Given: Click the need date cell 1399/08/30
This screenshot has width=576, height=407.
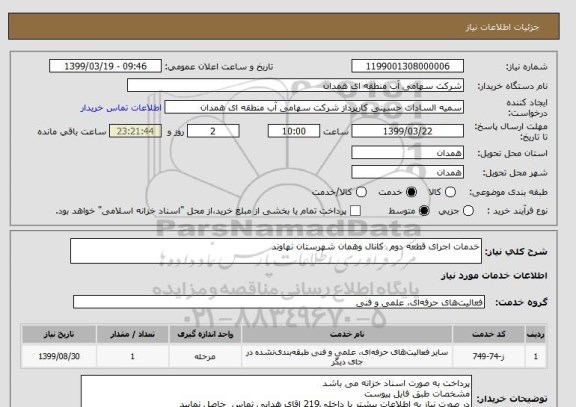Looking at the screenshot, I should coord(59,356).
